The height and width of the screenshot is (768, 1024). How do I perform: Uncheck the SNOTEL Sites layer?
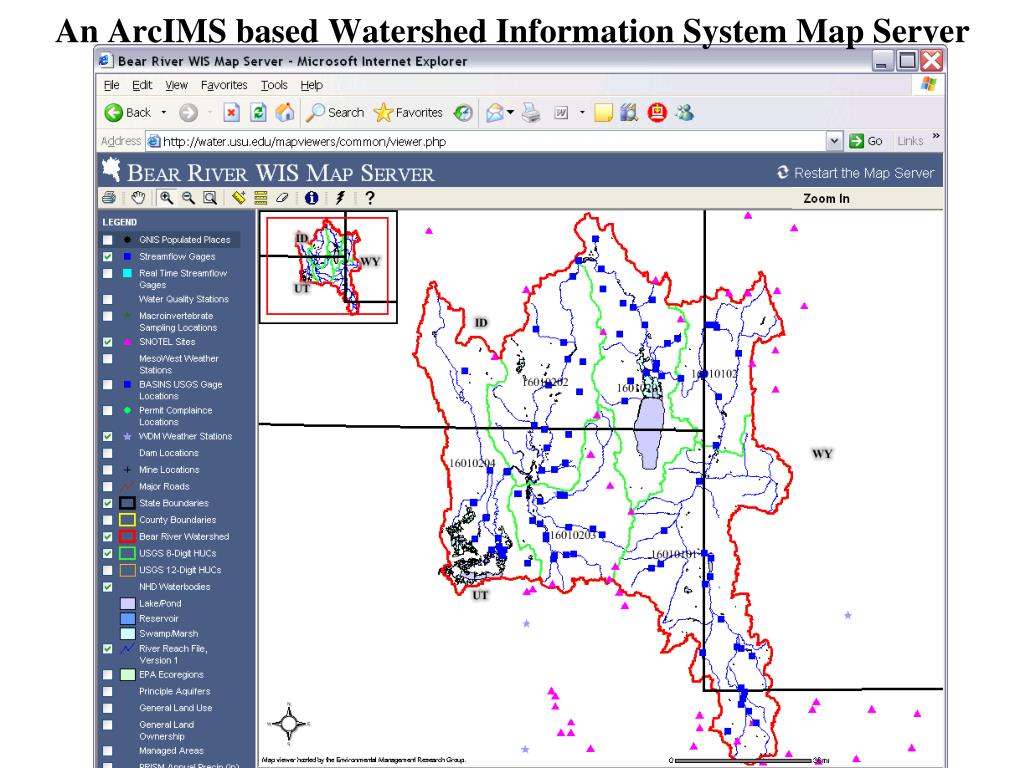108,342
